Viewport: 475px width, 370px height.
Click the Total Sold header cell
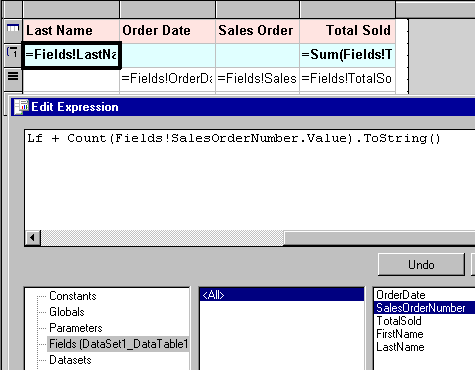348,31
